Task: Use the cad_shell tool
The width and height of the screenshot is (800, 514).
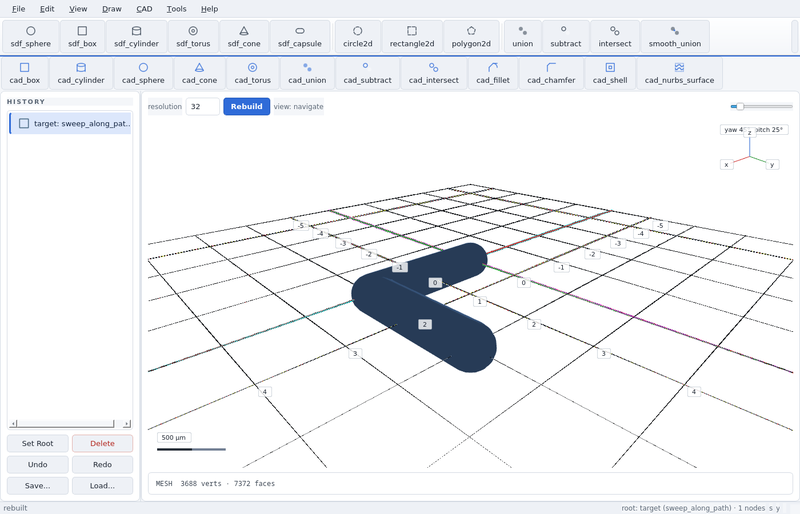Action: pos(610,74)
